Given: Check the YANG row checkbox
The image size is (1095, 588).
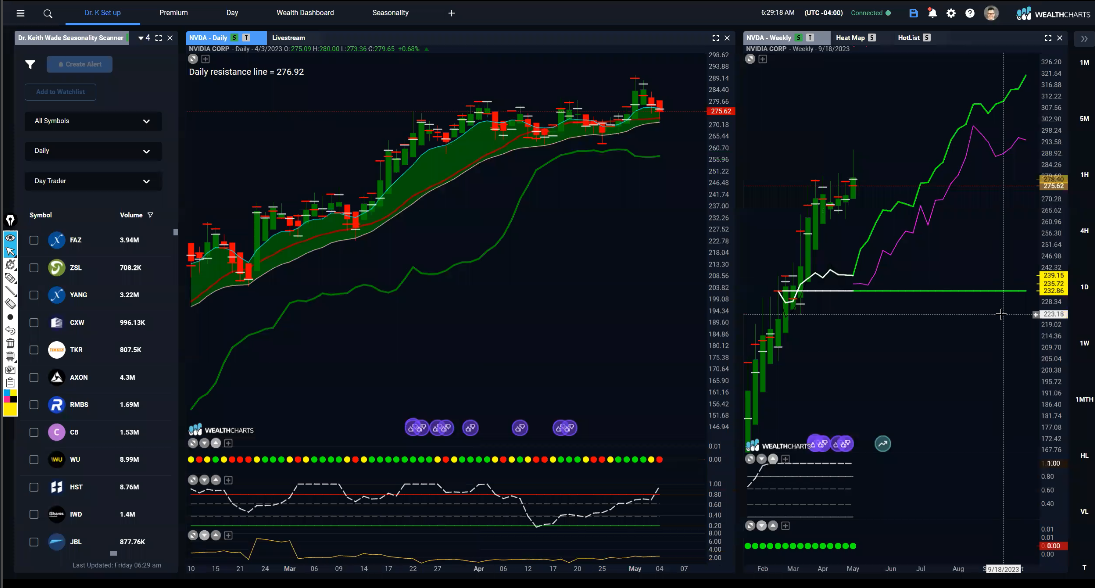Looking at the screenshot, I should click(x=34, y=295).
